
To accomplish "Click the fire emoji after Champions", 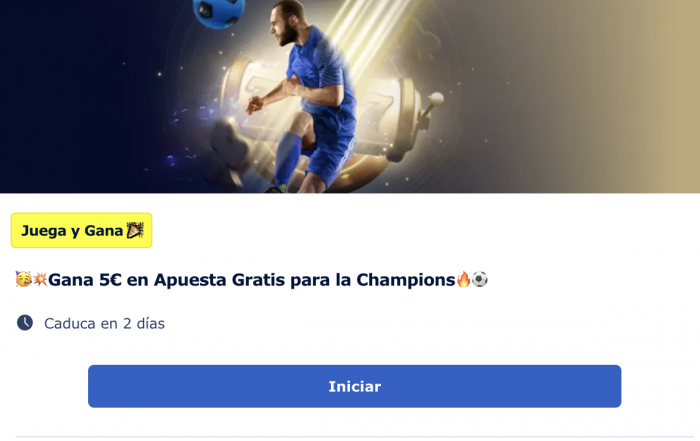I will 463,279.
